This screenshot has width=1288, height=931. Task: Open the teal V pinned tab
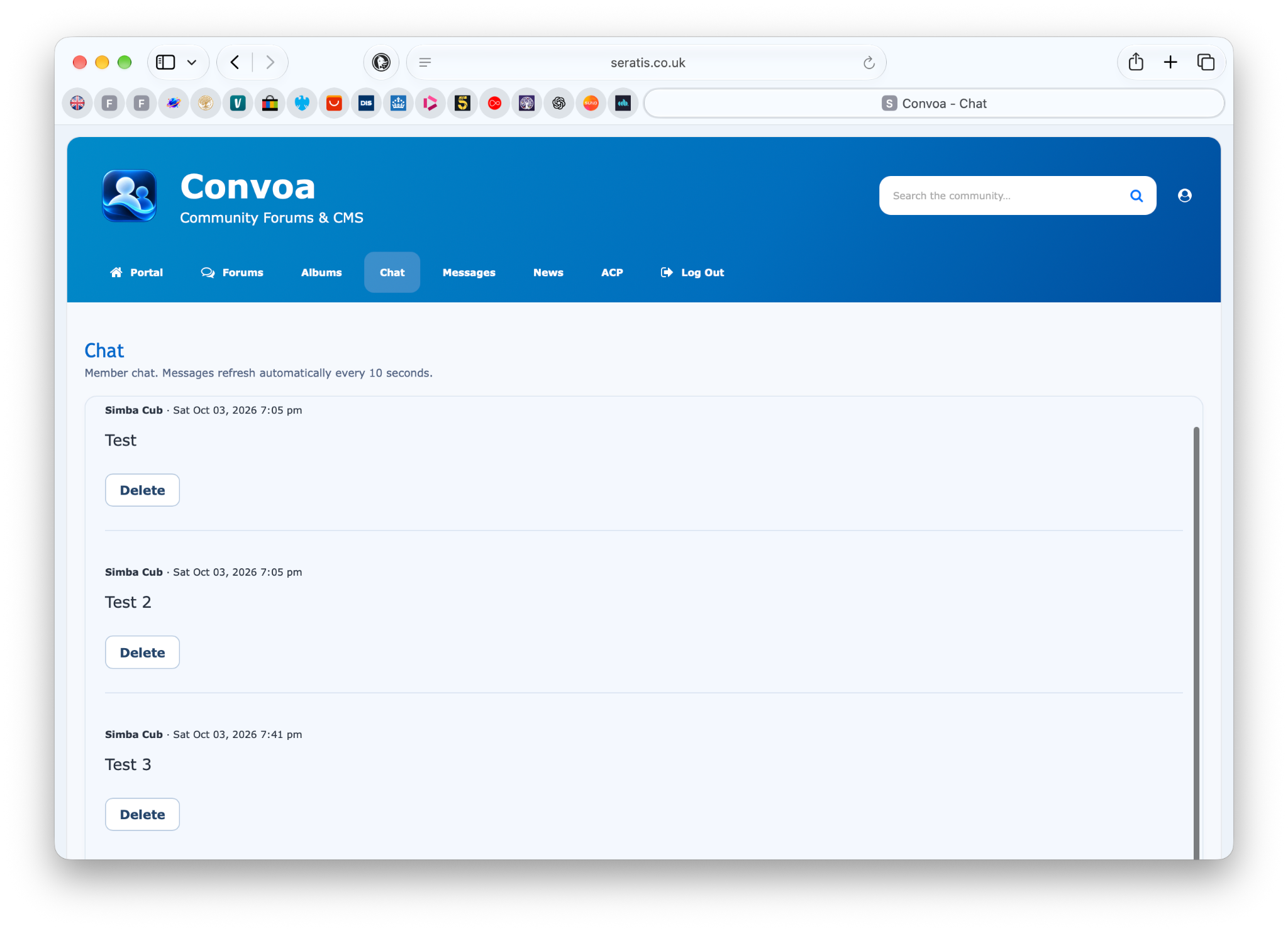(x=238, y=103)
